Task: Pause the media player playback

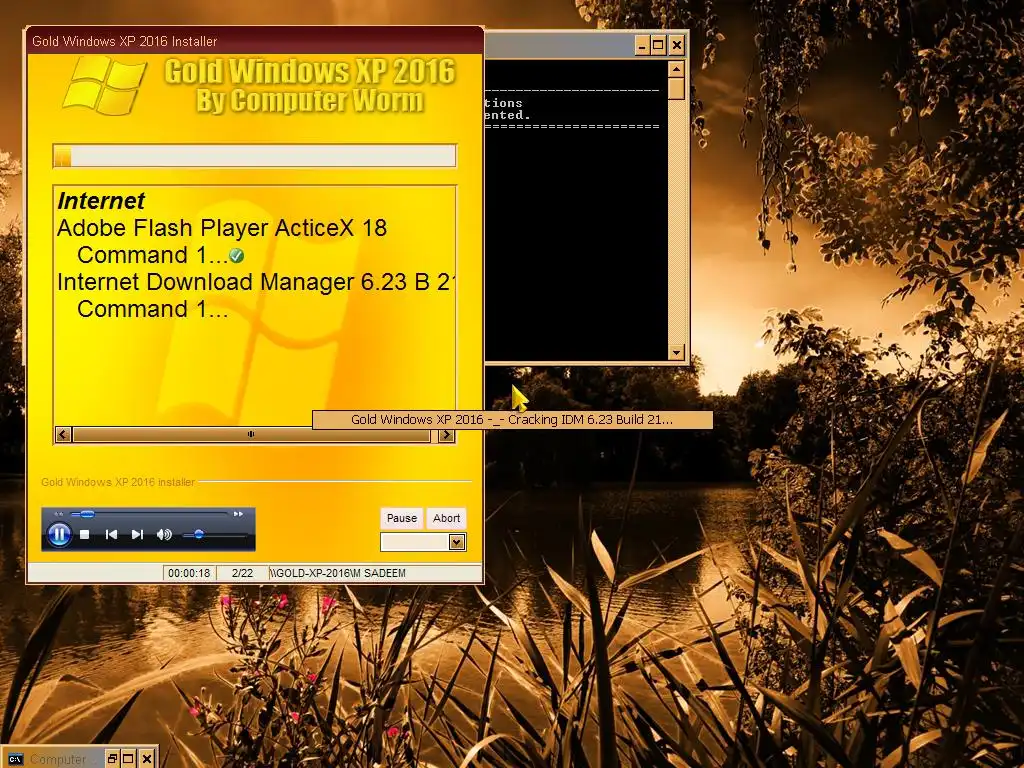Action: coord(59,535)
